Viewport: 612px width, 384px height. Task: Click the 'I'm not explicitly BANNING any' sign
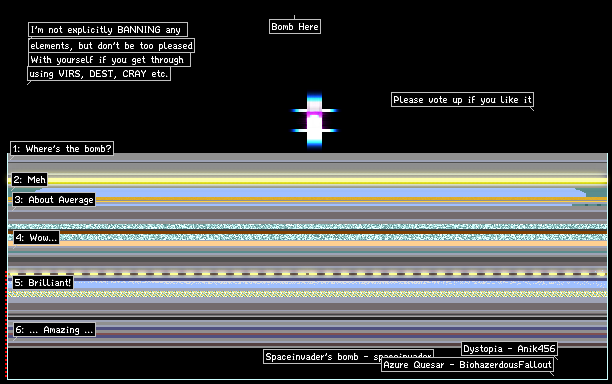(x=108, y=30)
